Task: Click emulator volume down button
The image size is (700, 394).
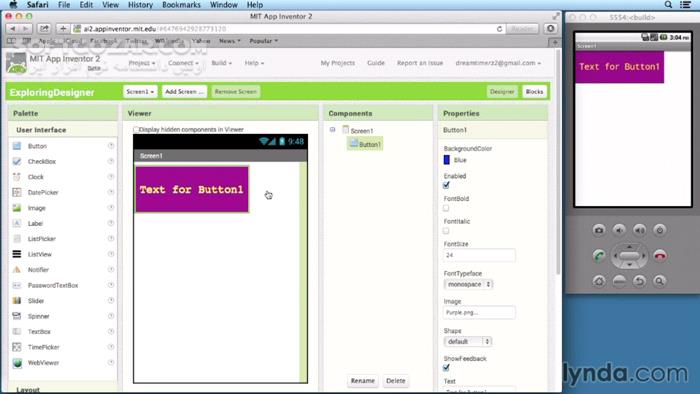Action: click(x=619, y=230)
